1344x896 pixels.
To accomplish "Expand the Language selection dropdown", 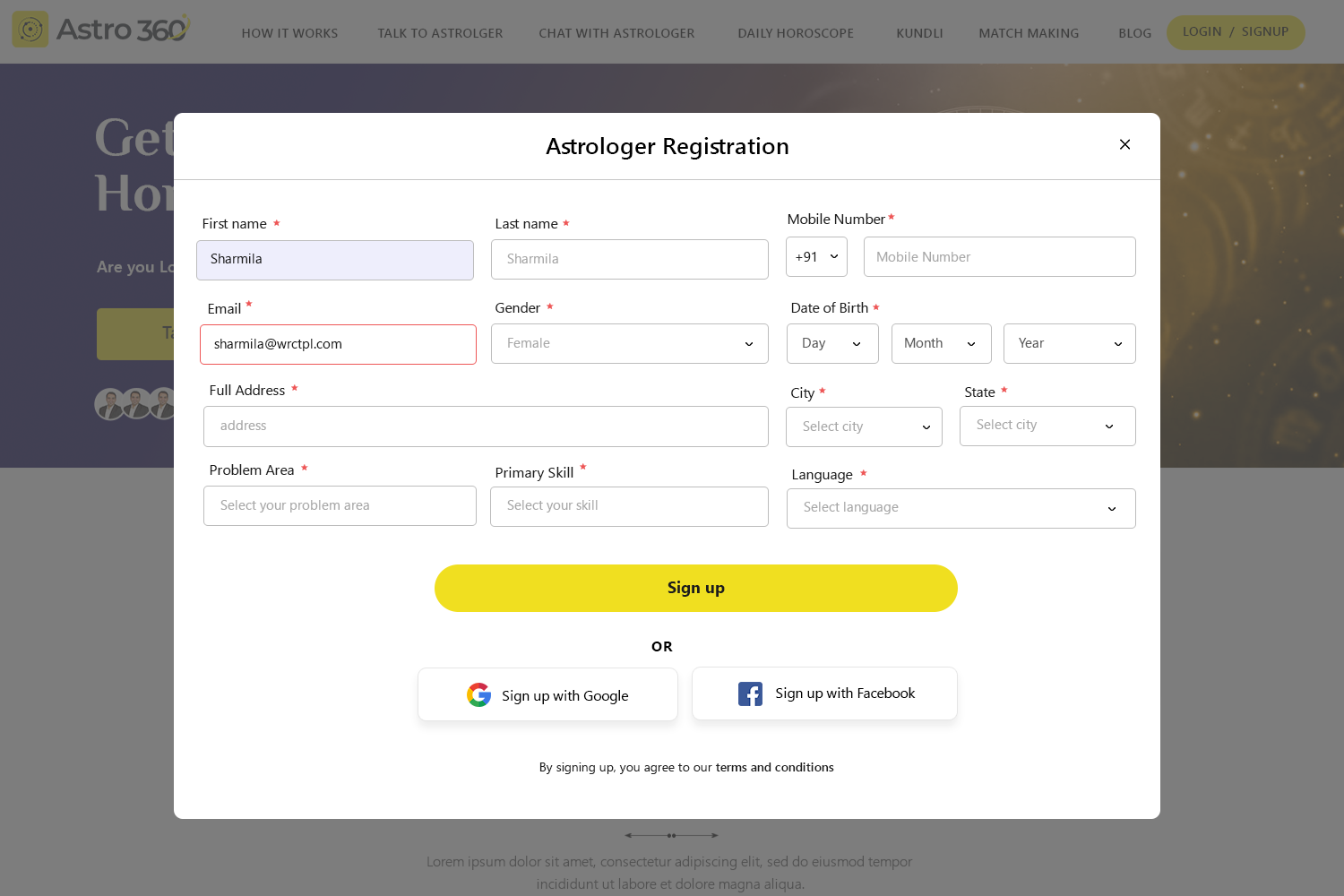I will (961, 508).
